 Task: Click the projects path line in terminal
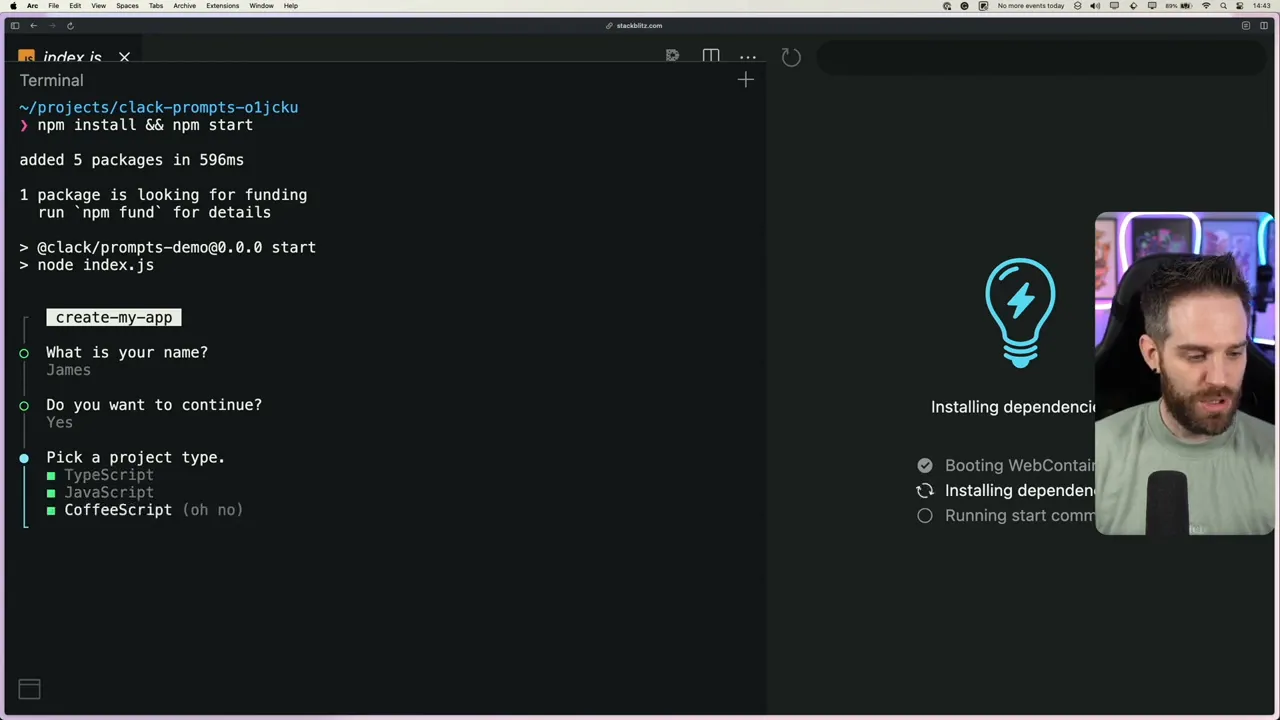pyautogui.click(x=159, y=107)
